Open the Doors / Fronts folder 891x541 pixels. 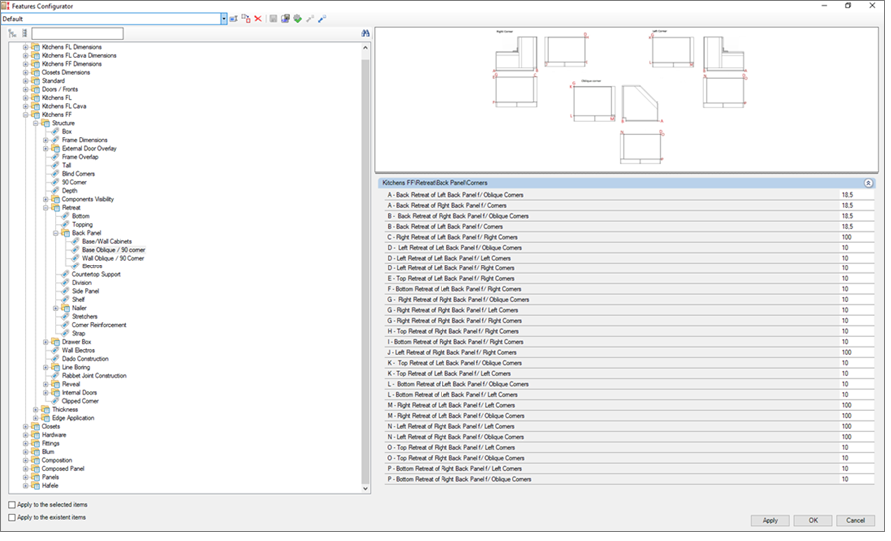point(60,89)
